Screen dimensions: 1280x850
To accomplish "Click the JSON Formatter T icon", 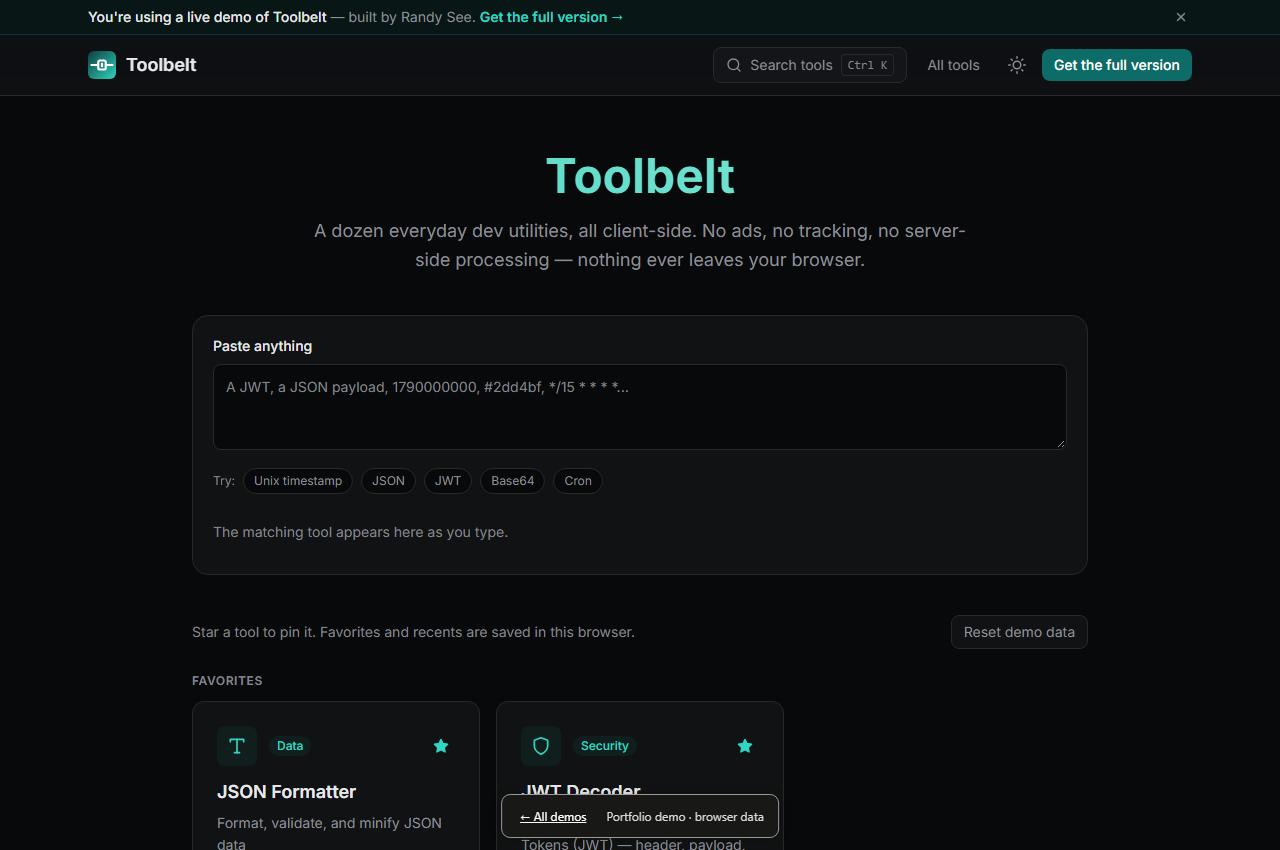I will coord(237,746).
